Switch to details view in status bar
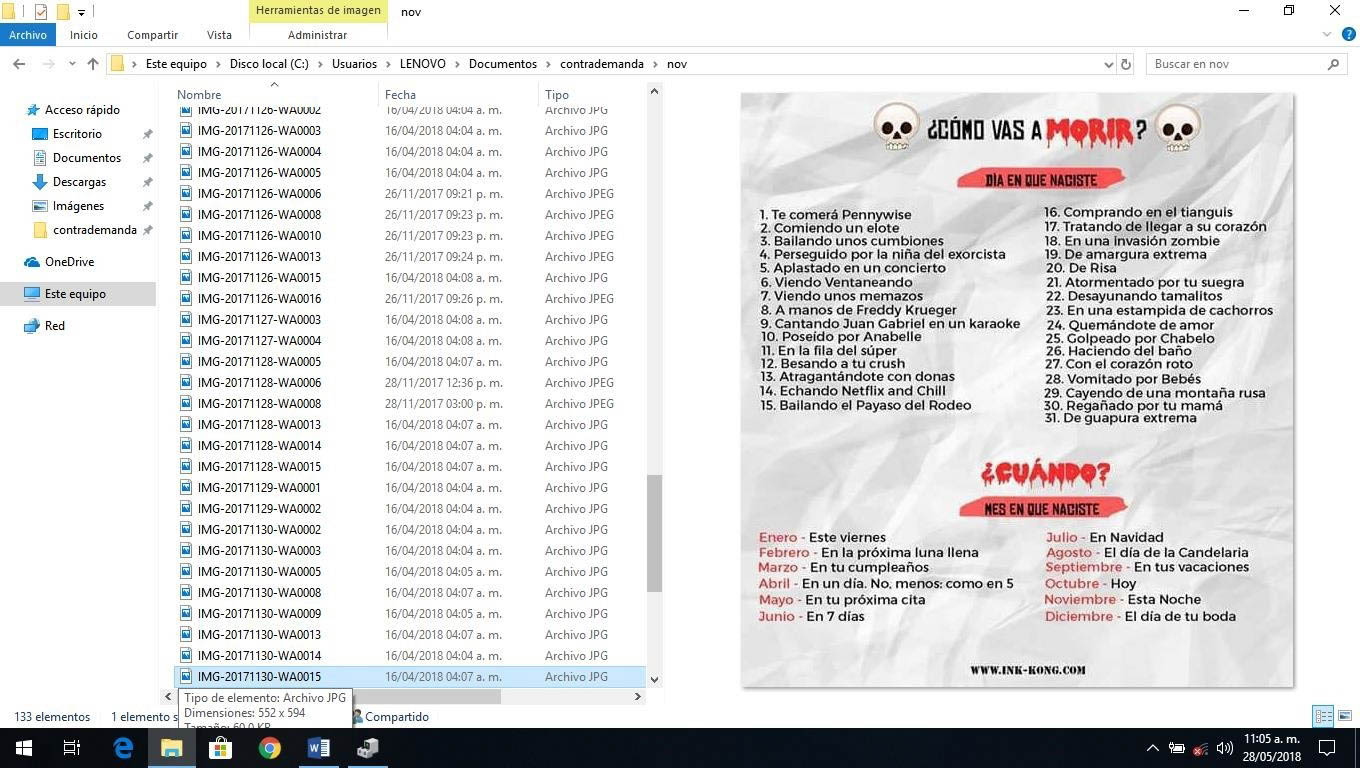This screenshot has height=768, width=1360. 1323,716
